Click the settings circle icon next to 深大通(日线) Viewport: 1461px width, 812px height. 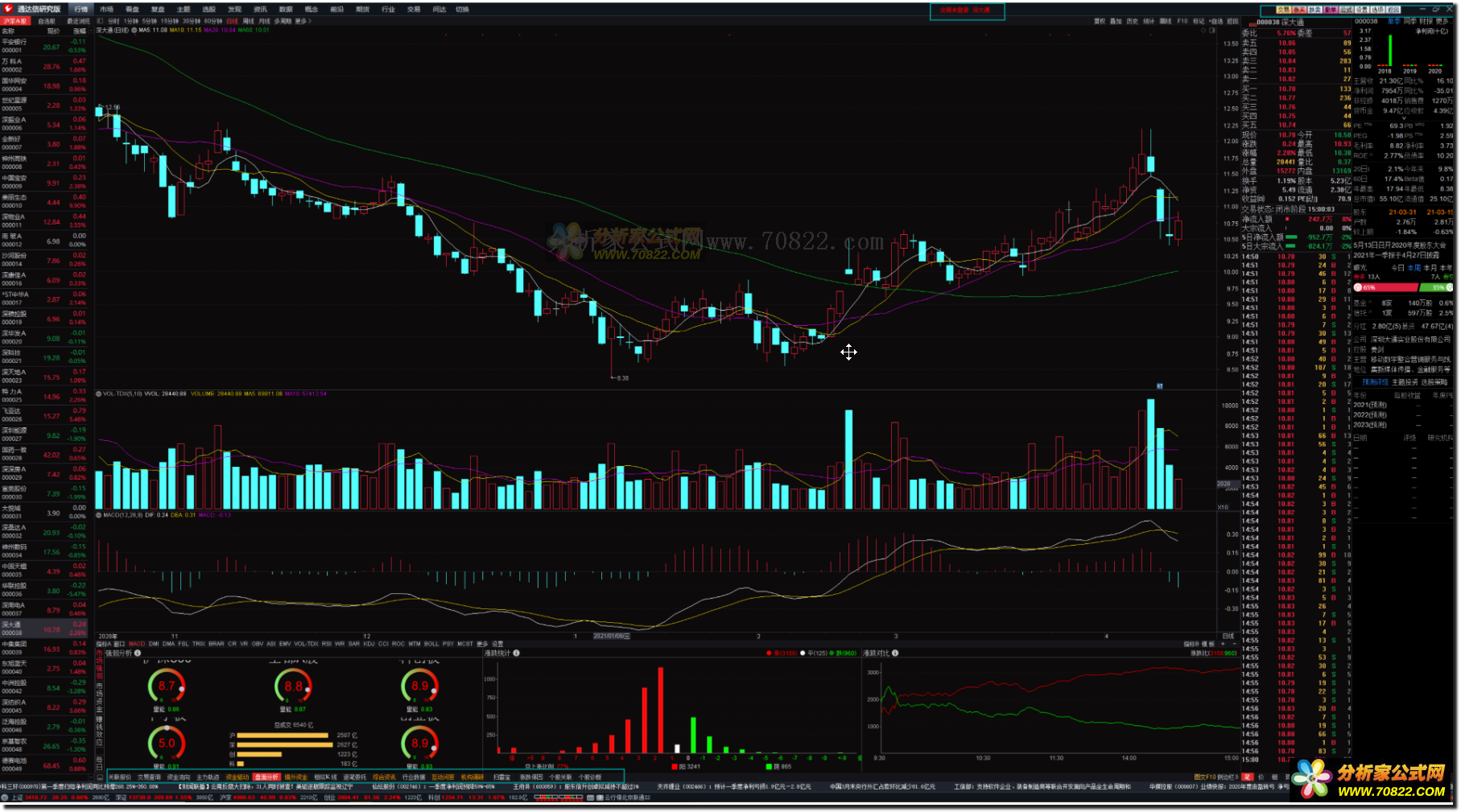(134, 30)
